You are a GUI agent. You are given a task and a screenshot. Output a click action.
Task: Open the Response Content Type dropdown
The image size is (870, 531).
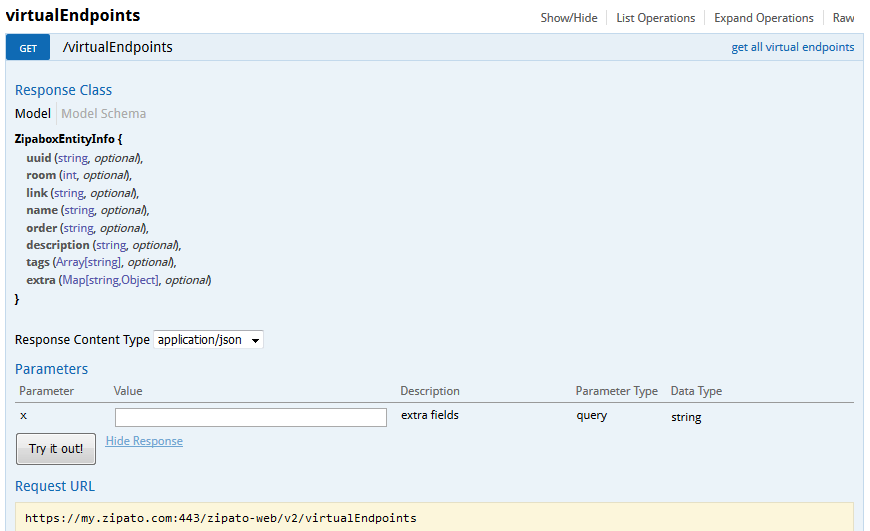(209, 340)
